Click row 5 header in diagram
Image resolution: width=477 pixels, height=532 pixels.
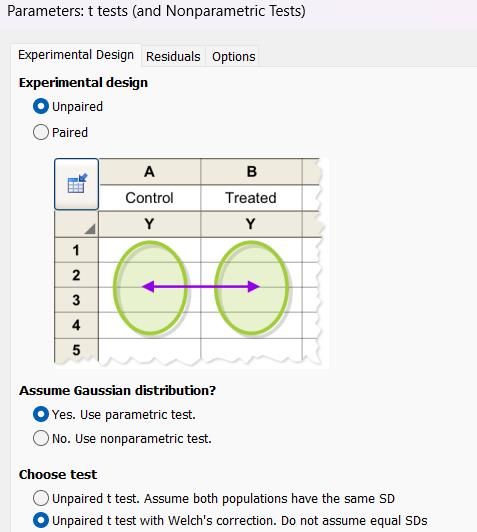pyautogui.click(x=76, y=350)
